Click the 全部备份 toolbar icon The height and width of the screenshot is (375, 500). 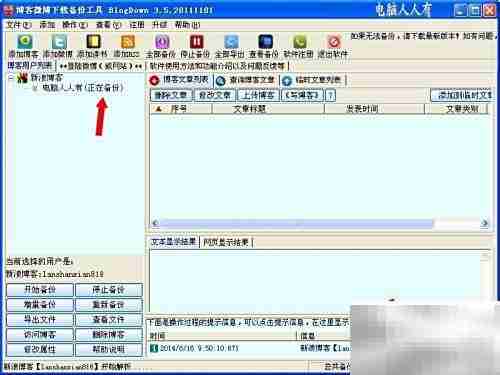tap(162, 42)
